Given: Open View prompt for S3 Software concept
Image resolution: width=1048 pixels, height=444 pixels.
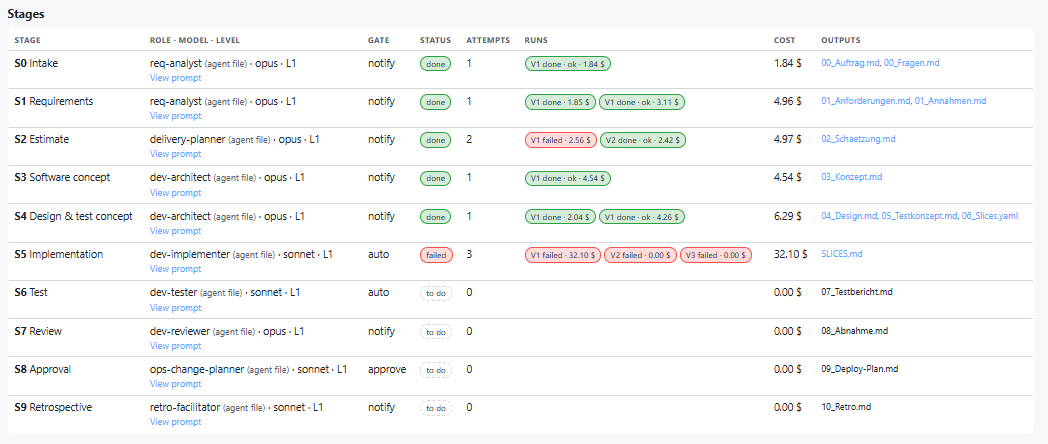Looking at the screenshot, I should click(175, 193).
